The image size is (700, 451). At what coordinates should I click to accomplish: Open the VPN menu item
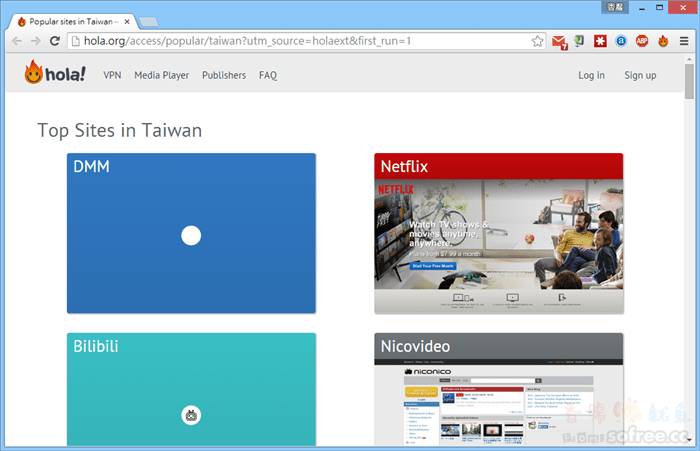click(112, 75)
